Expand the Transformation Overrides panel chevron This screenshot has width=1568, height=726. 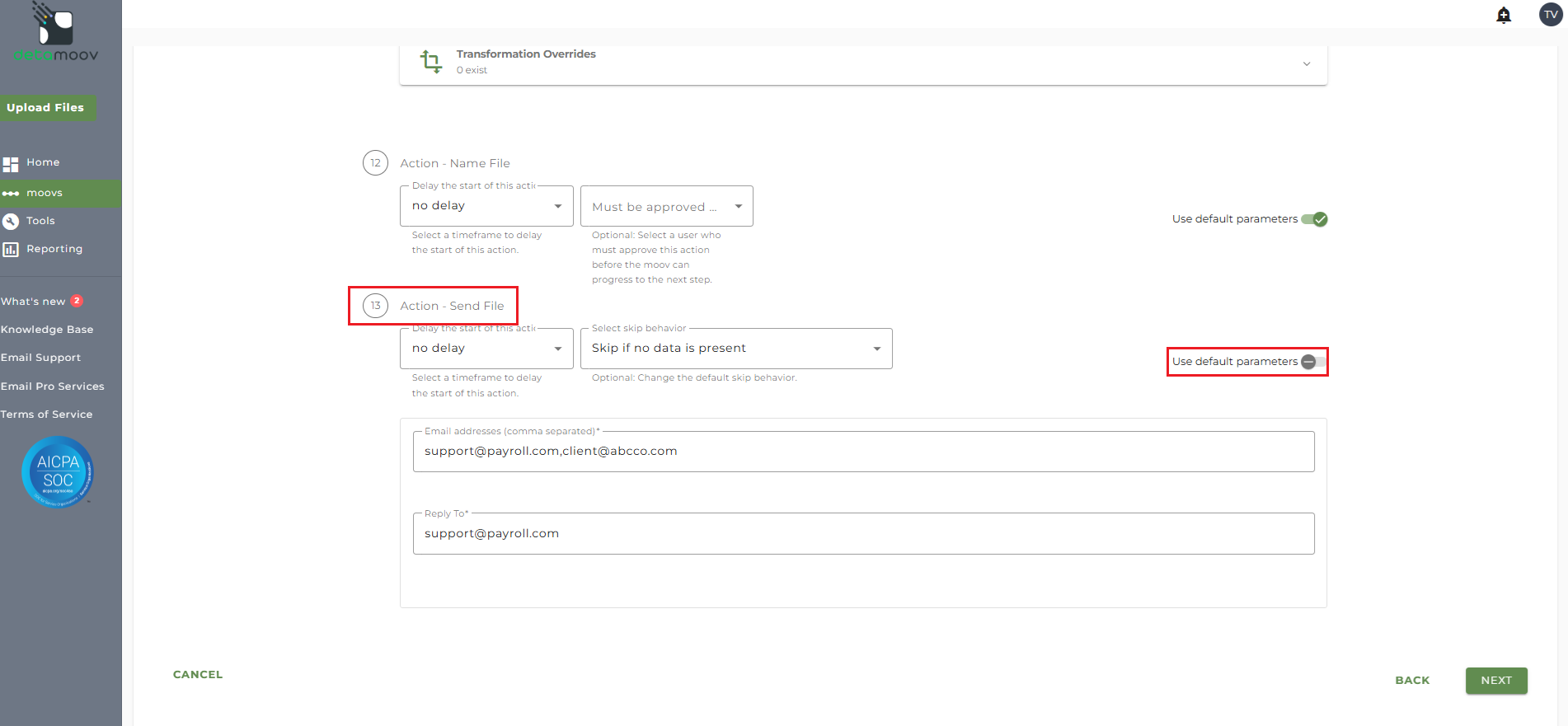coord(1306,64)
